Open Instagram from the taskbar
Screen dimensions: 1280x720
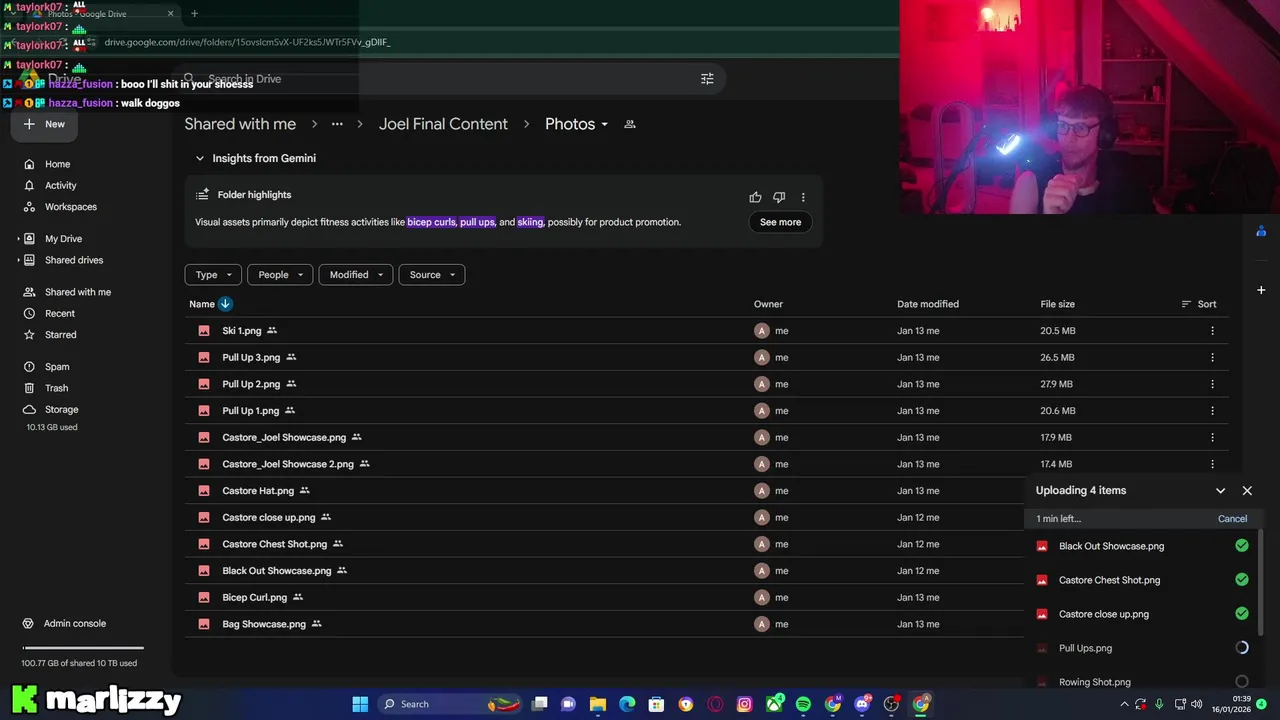pyautogui.click(x=744, y=704)
